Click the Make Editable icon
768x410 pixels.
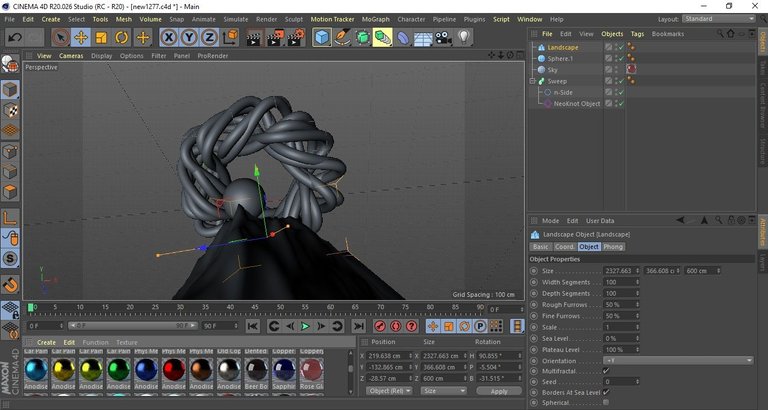pos(10,64)
